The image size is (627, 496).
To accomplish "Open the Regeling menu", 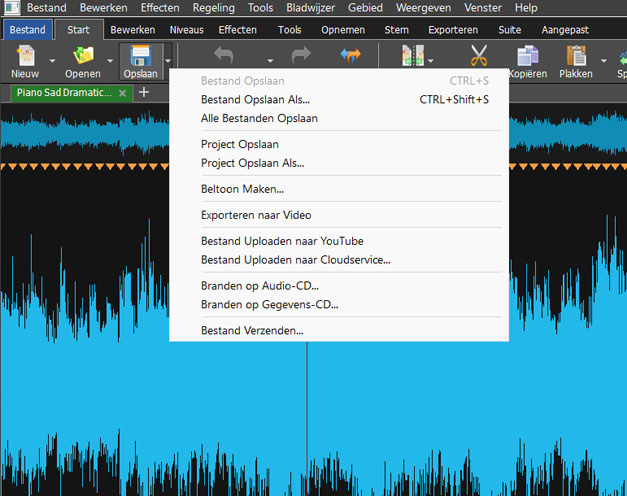I will click(214, 8).
